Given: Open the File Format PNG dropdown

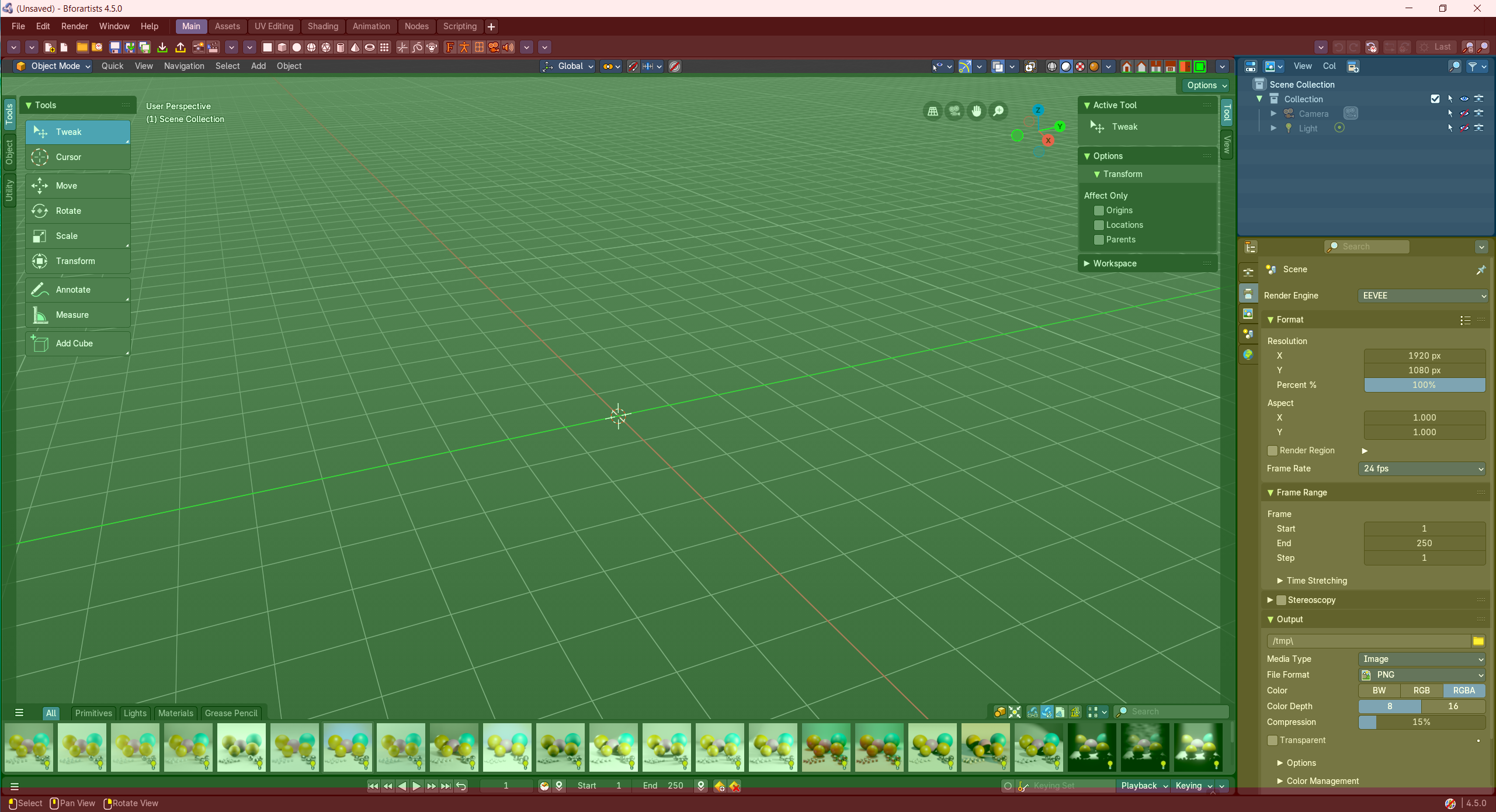Looking at the screenshot, I should [x=1422, y=675].
